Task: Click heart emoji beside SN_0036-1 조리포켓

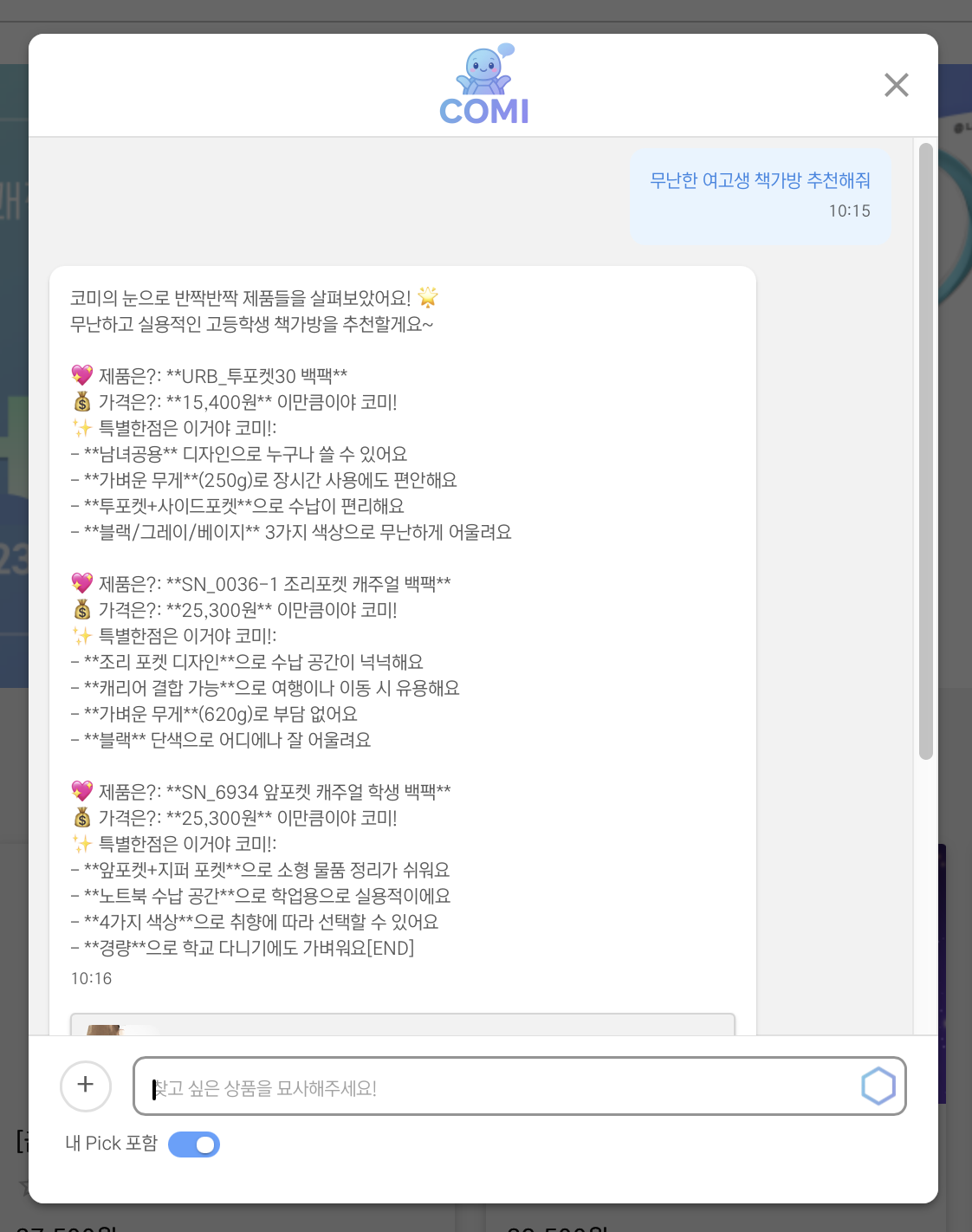Action: click(82, 583)
